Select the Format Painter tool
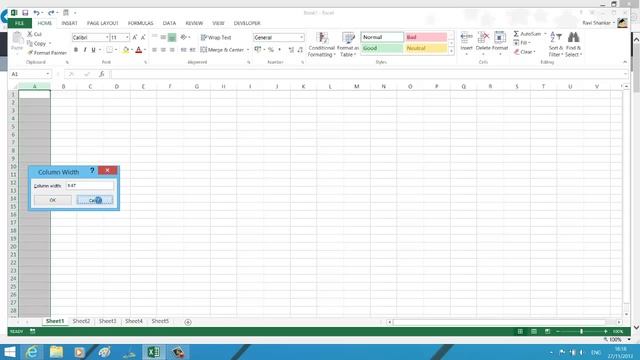The height and width of the screenshot is (360, 640). [x=47, y=53]
